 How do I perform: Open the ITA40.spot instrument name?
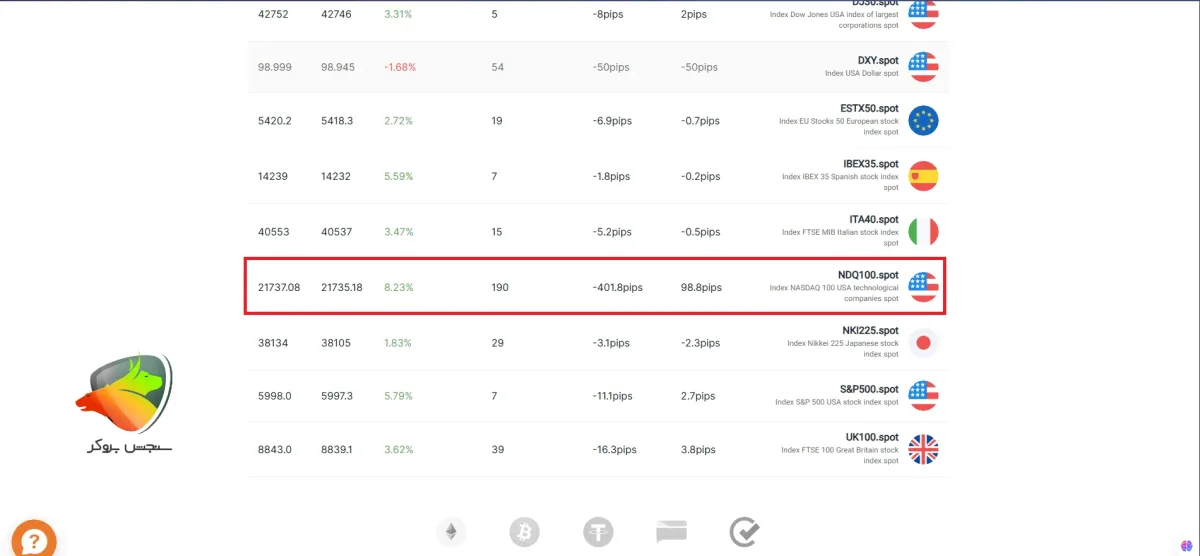(x=874, y=219)
